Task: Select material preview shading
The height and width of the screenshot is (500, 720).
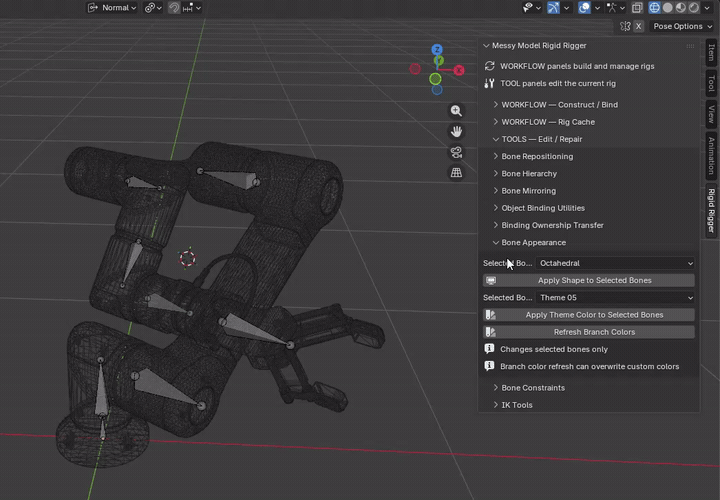Action: 681,8
